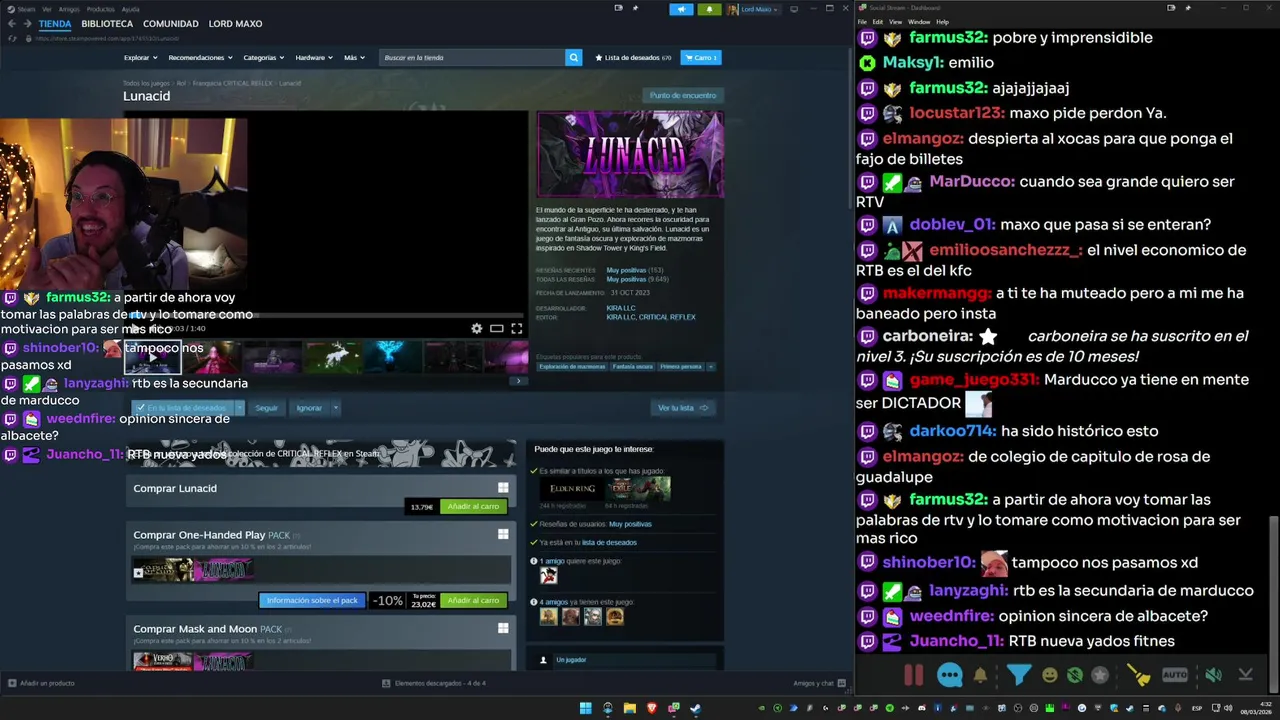This screenshot has height=720, width=1280.
Task: Click the bell notification icon in Social Stream
Action: point(980,675)
